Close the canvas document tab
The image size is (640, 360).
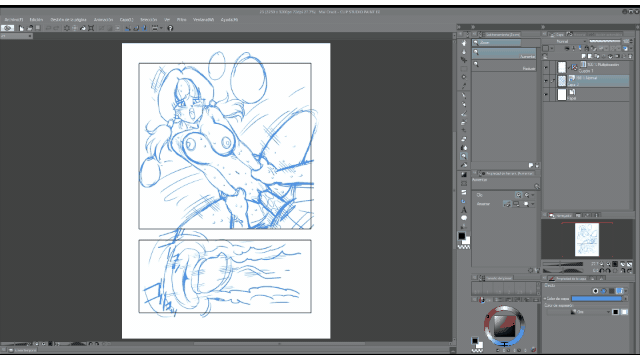30,36
